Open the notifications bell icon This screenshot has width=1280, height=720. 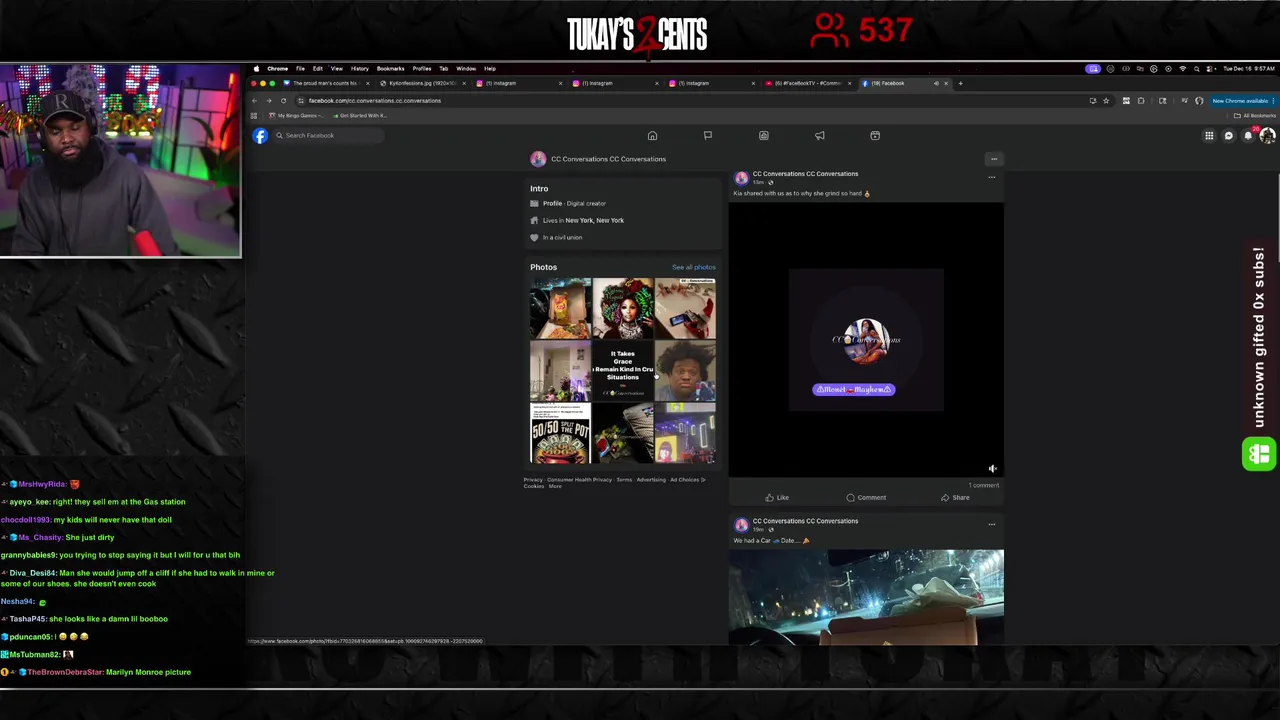pyautogui.click(x=1248, y=135)
